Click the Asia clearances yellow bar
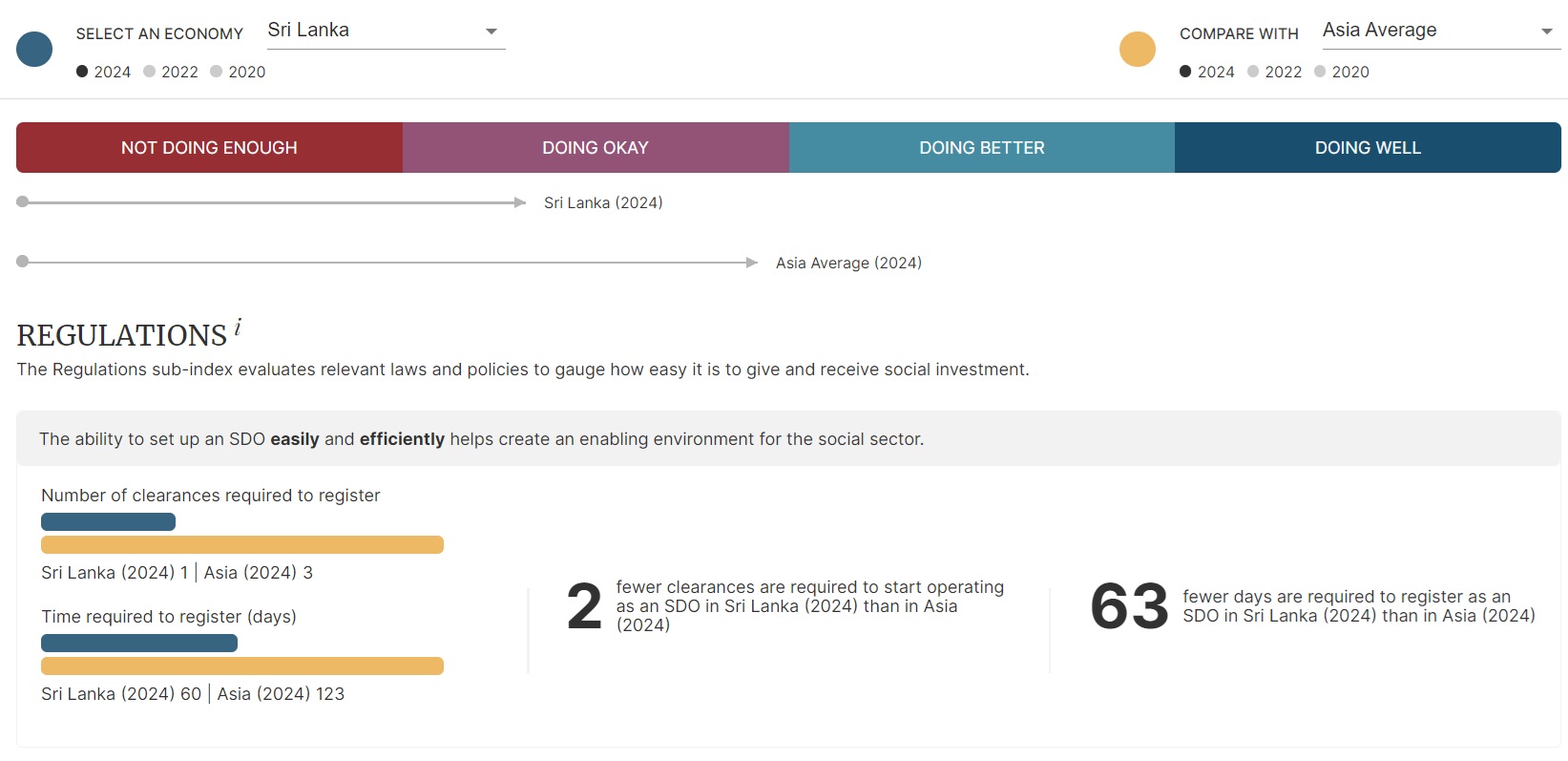Screen dimensions: 1568x761 242,545
